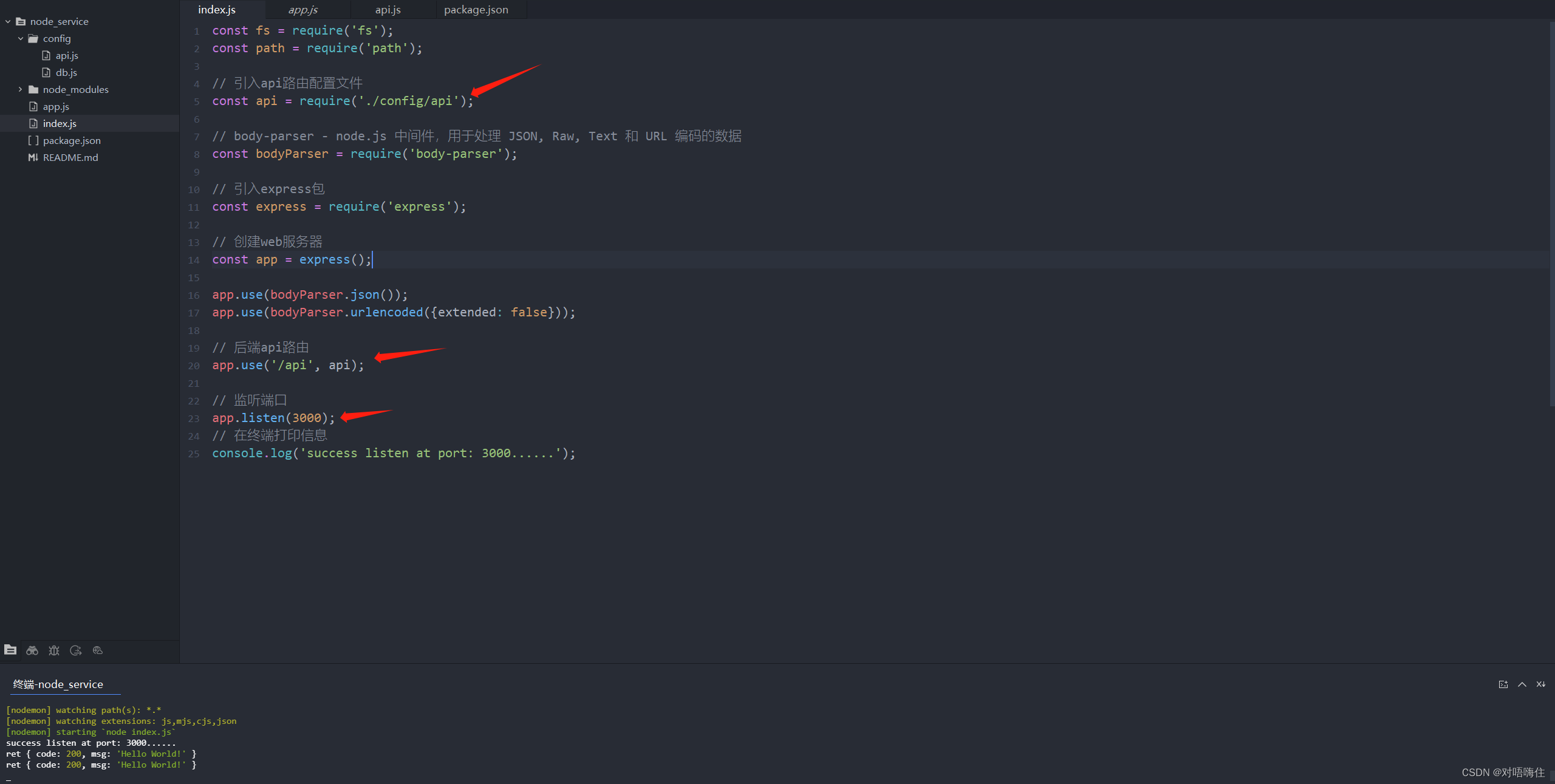Click terminal line 'success listen at port'
This screenshot has width=1555, height=784.
click(x=91, y=743)
